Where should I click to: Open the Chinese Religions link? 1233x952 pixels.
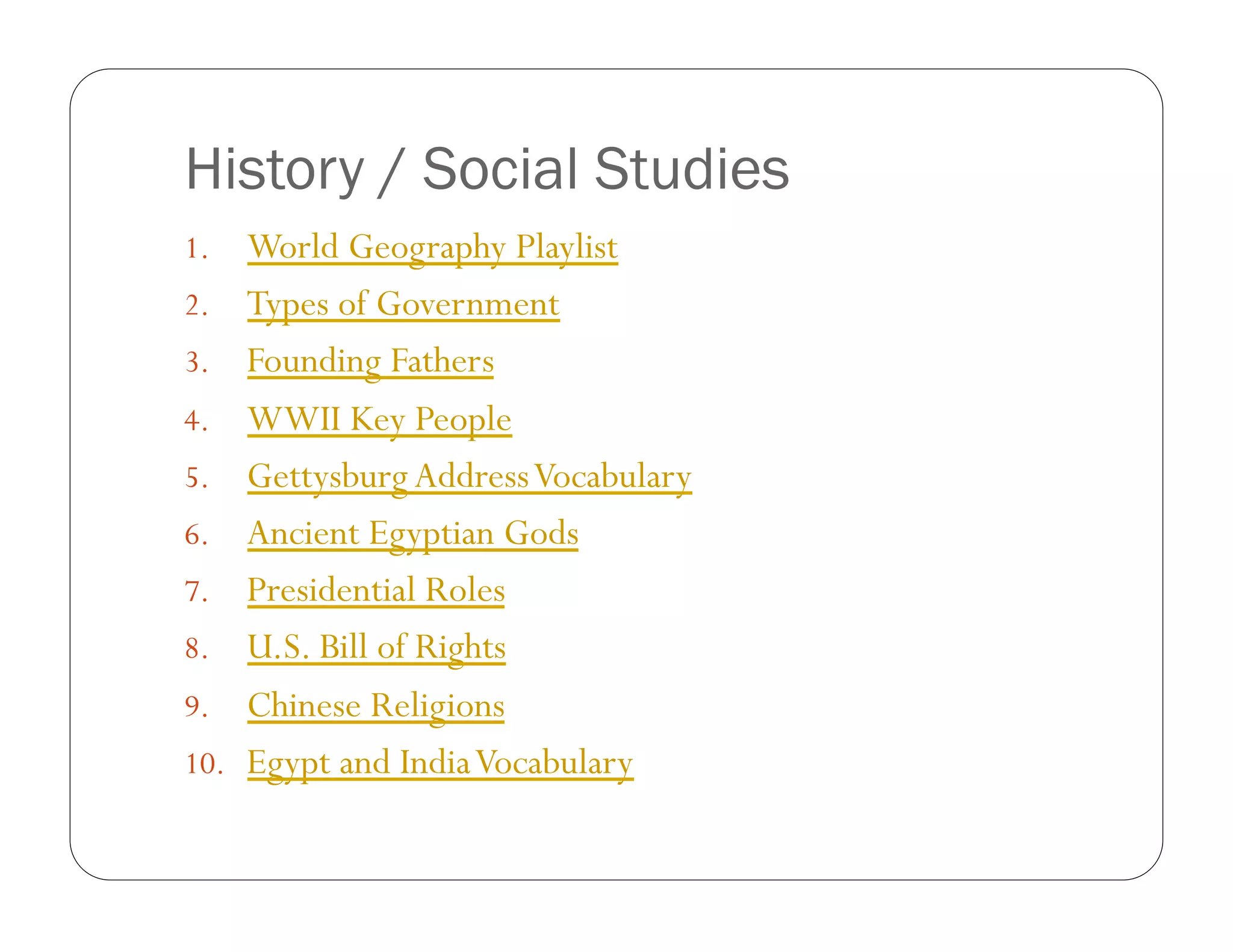tap(376, 705)
